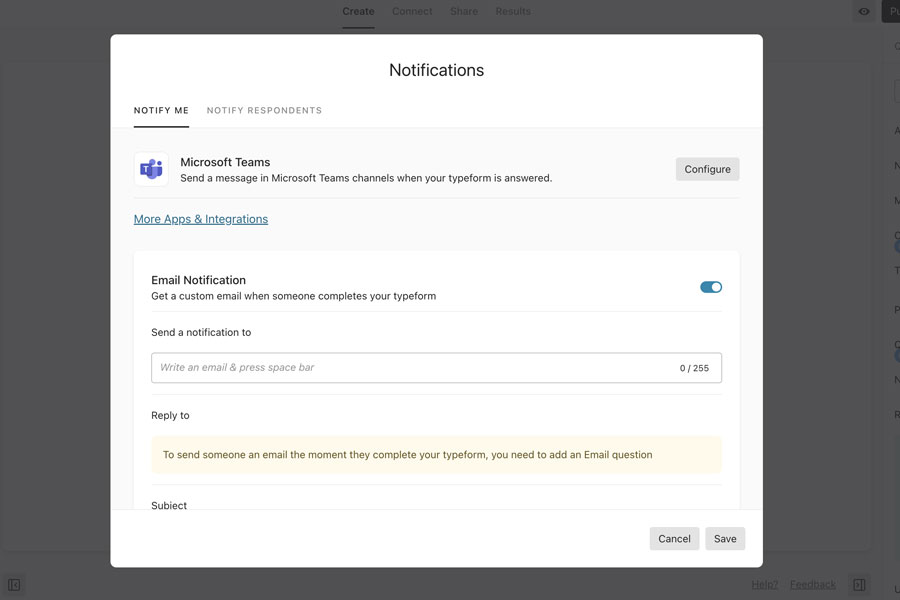This screenshot has width=900, height=600.
Task: Toggle the right sidebar panel icon
Action: click(x=859, y=584)
